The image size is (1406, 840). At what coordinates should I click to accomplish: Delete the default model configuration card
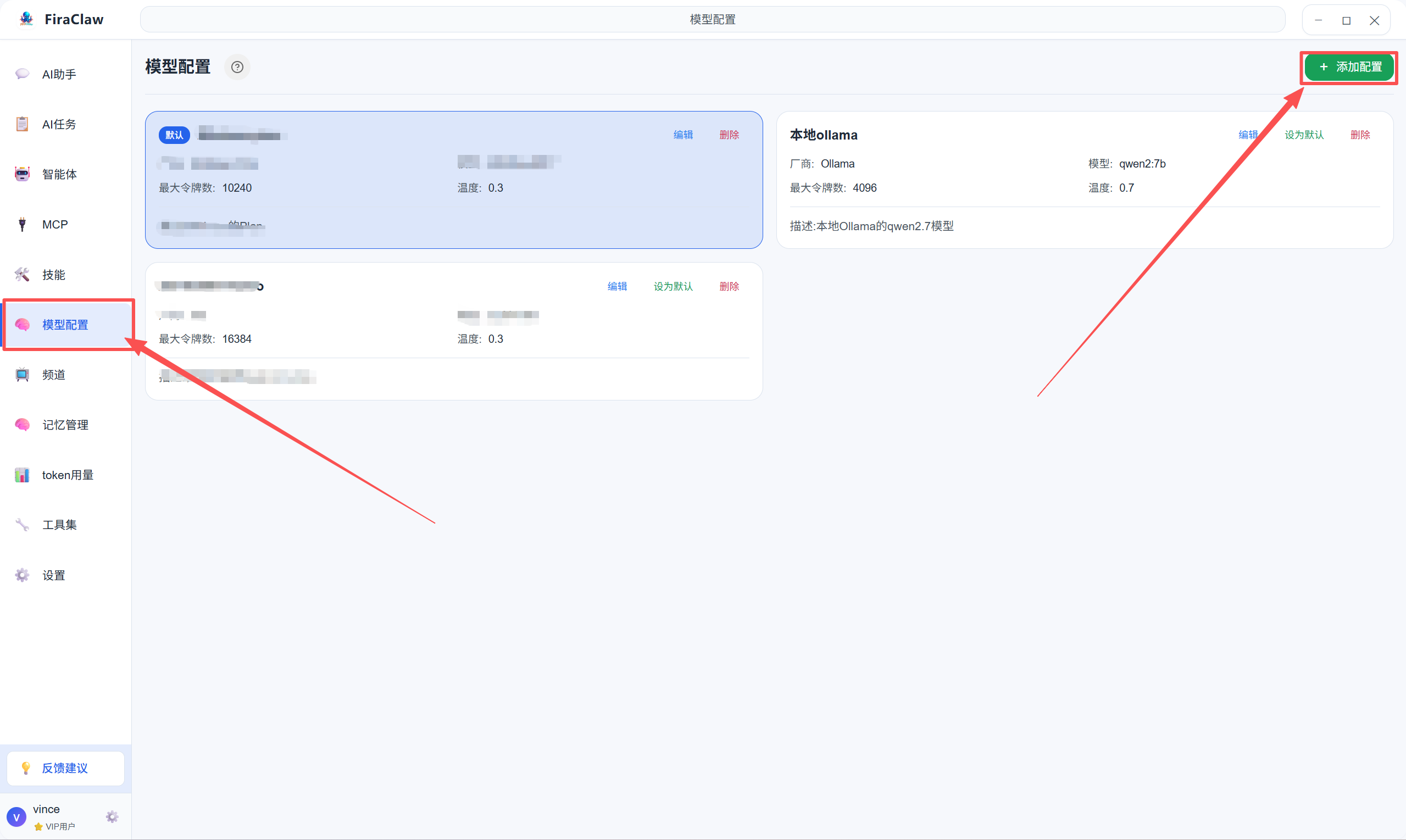(729, 135)
